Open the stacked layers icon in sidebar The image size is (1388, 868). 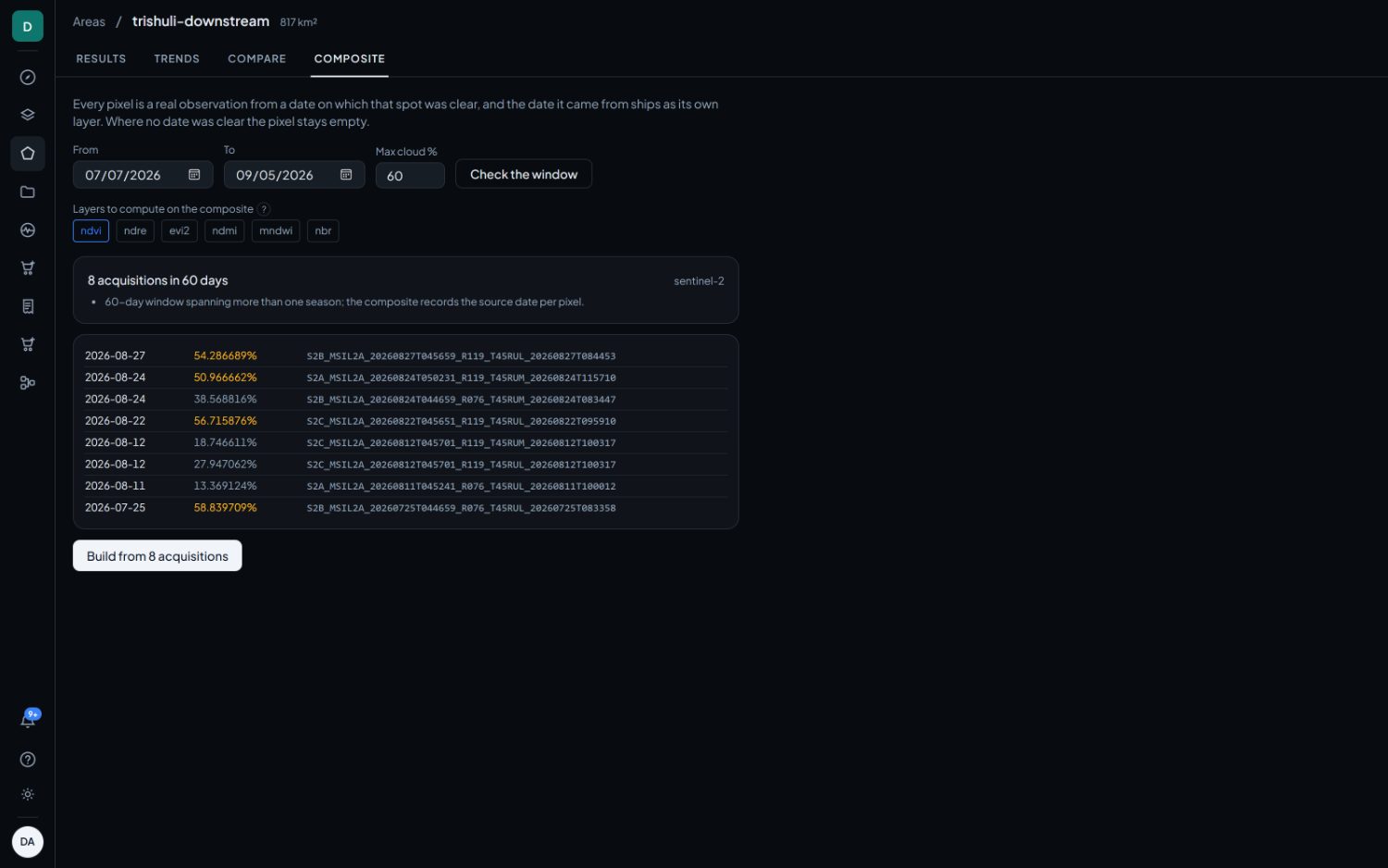28,116
